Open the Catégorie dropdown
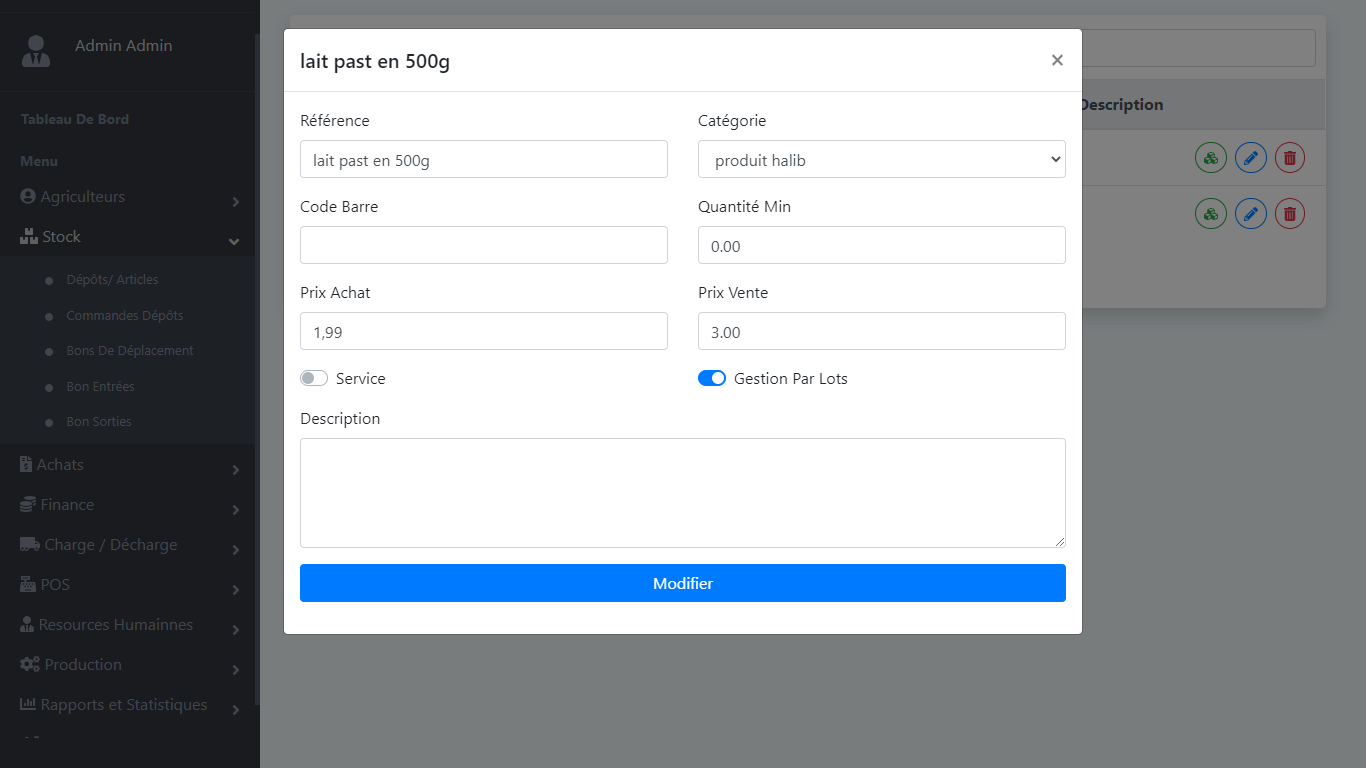 (882, 160)
